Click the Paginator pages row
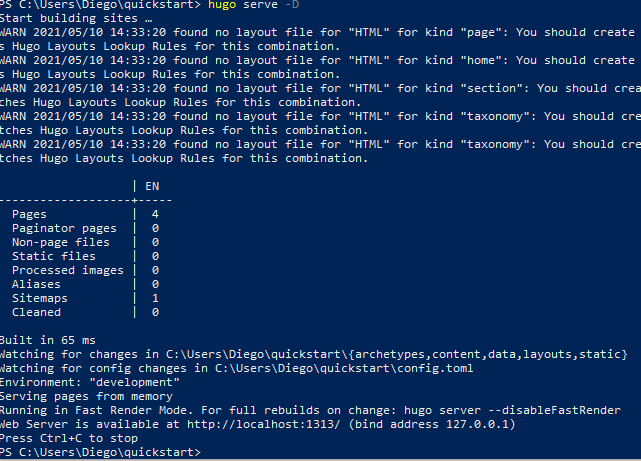This screenshot has width=641, height=461. pos(64,228)
